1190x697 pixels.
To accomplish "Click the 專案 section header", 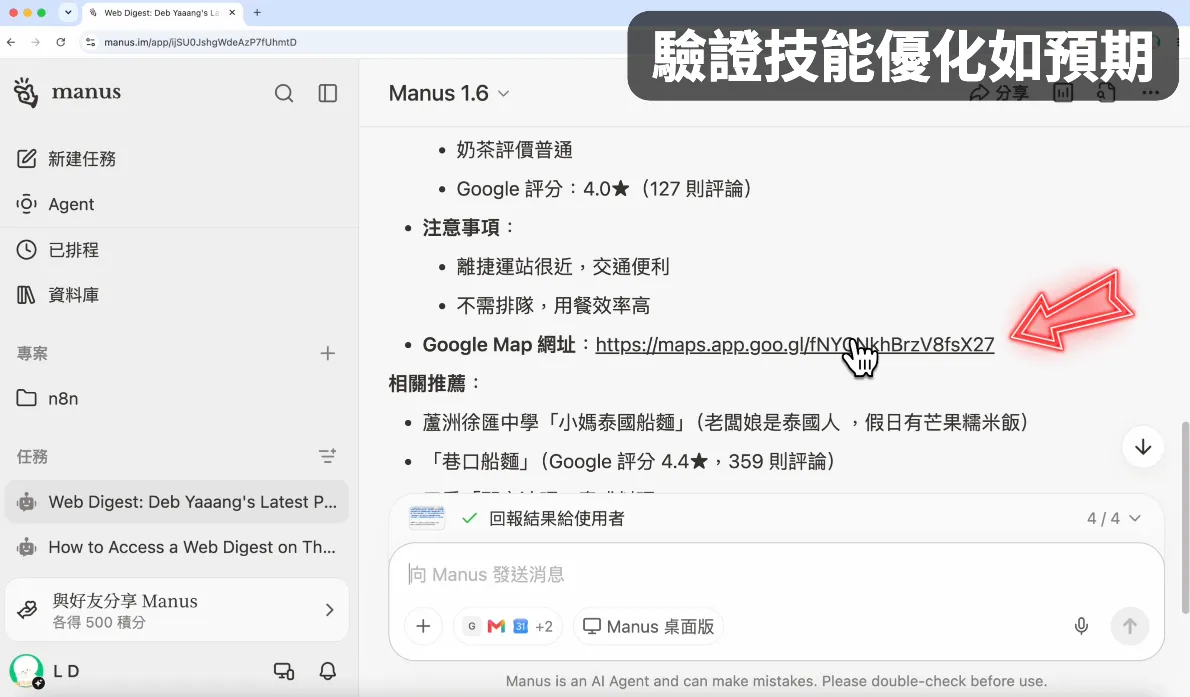I will pos(32,353).
